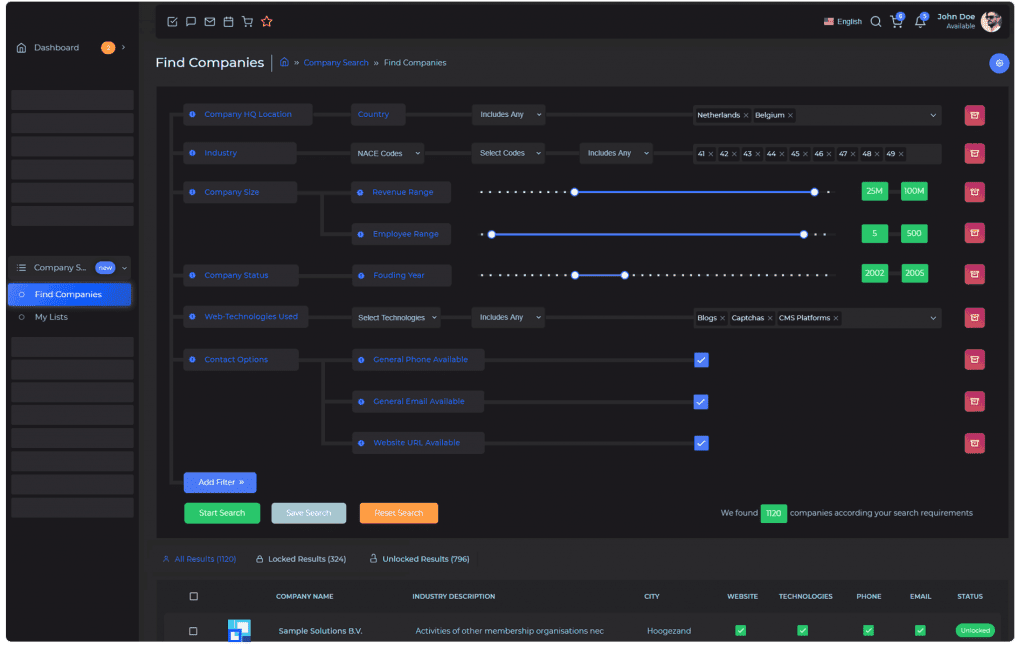
Task: Remove the Company HQ Location filter
Action: [974, 115]
